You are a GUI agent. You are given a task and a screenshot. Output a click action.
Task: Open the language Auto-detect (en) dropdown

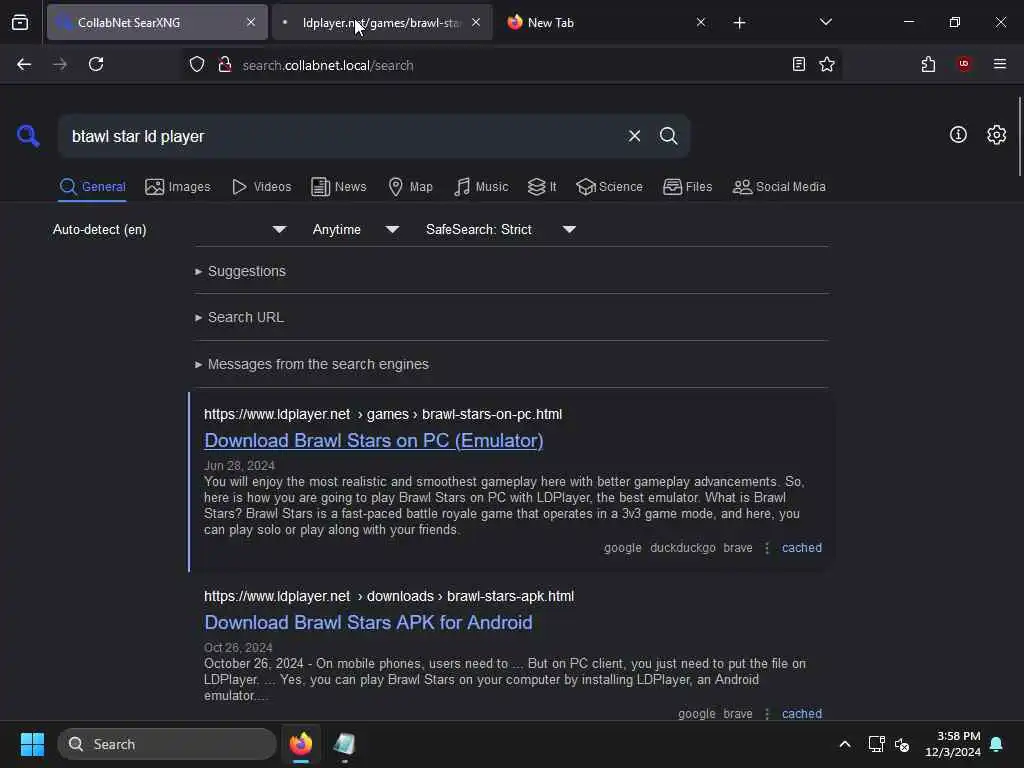tap(169, 229)
